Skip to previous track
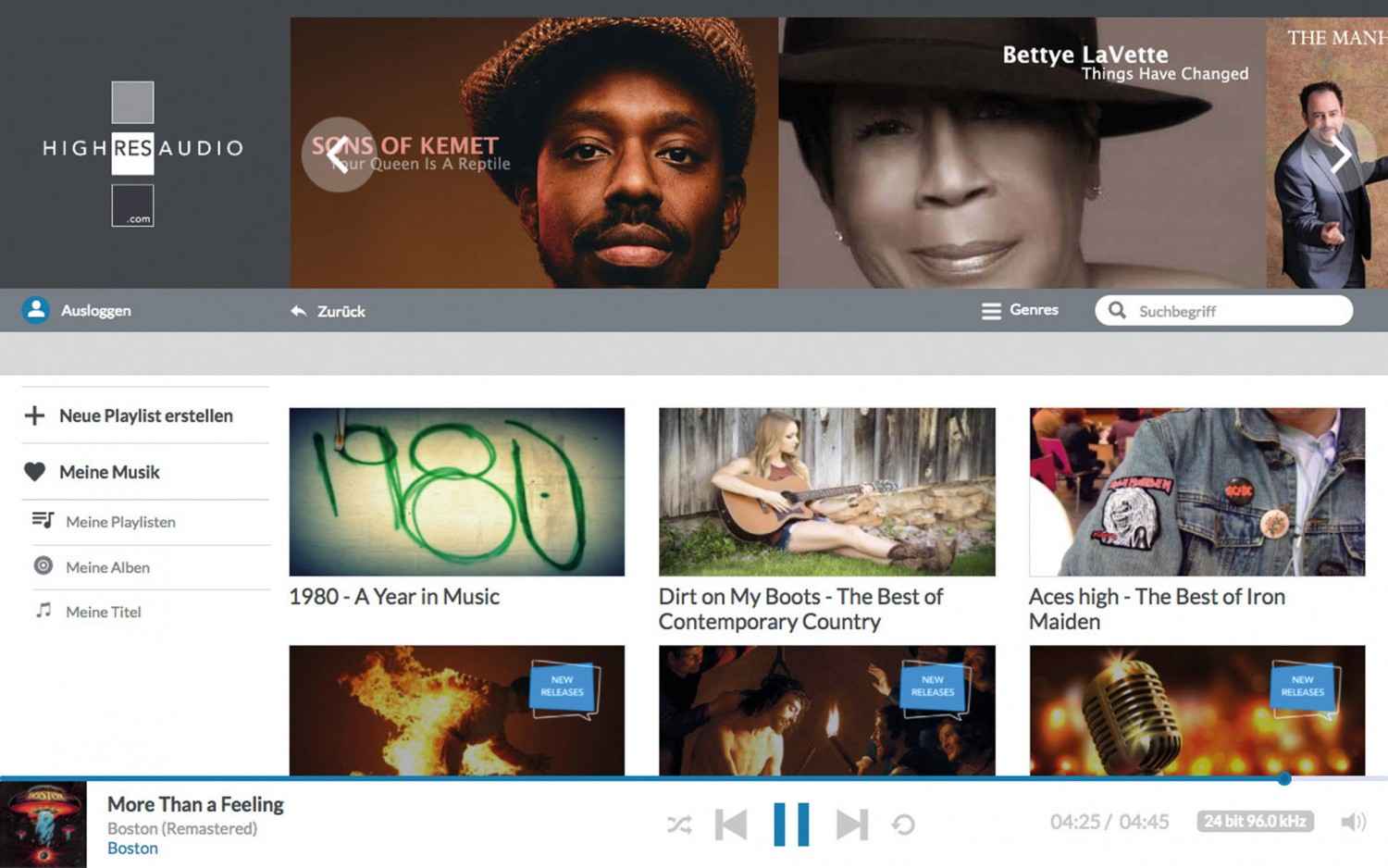Viewport: 1388px width, 868px height. point(731,825)
